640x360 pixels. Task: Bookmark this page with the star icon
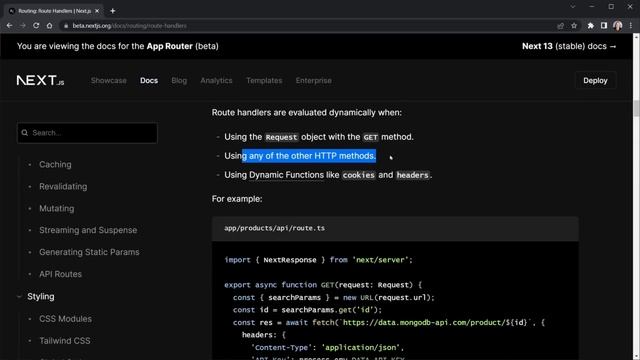[x=574, y=26]
